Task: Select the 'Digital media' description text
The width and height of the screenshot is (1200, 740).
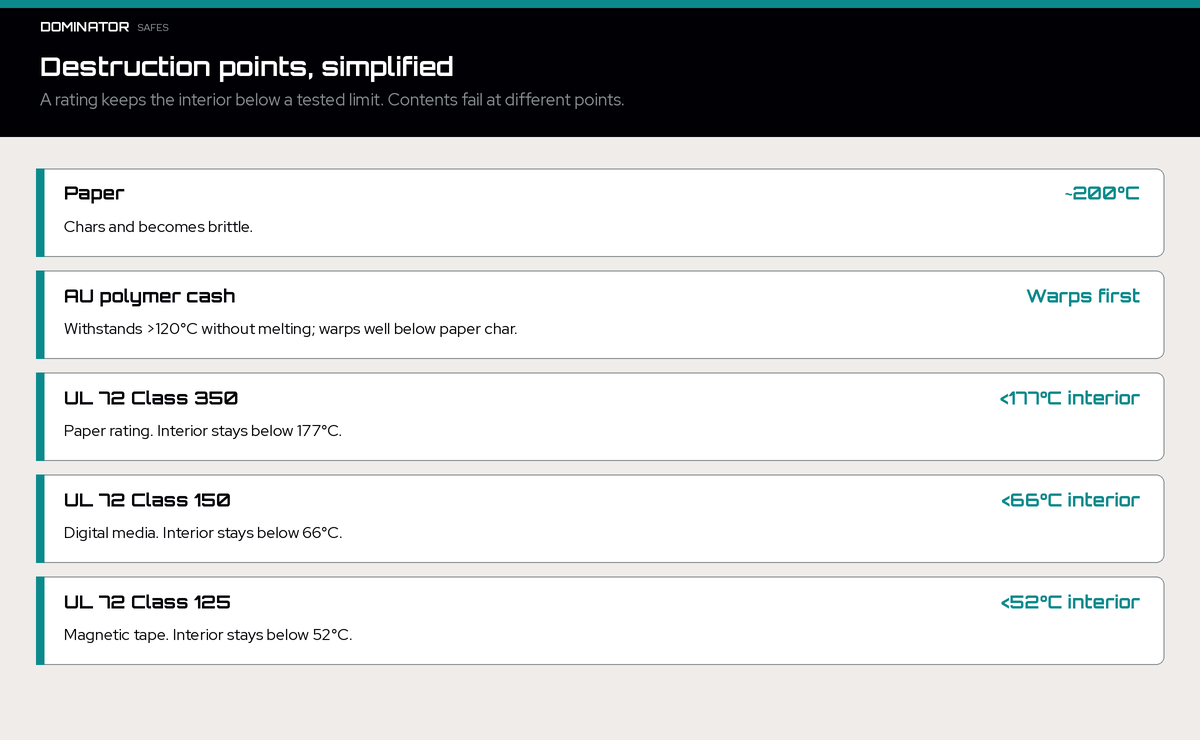Action: coord(203,533)
